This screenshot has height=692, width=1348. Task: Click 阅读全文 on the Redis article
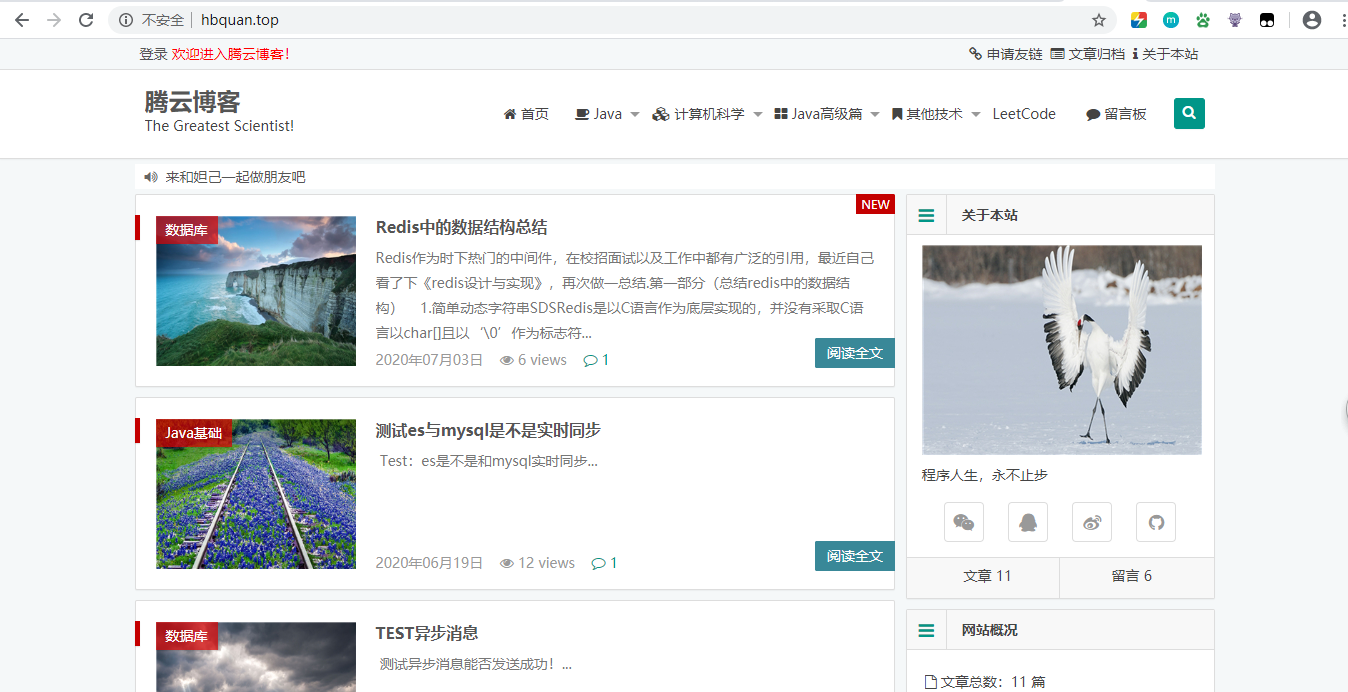coord(854,353)
